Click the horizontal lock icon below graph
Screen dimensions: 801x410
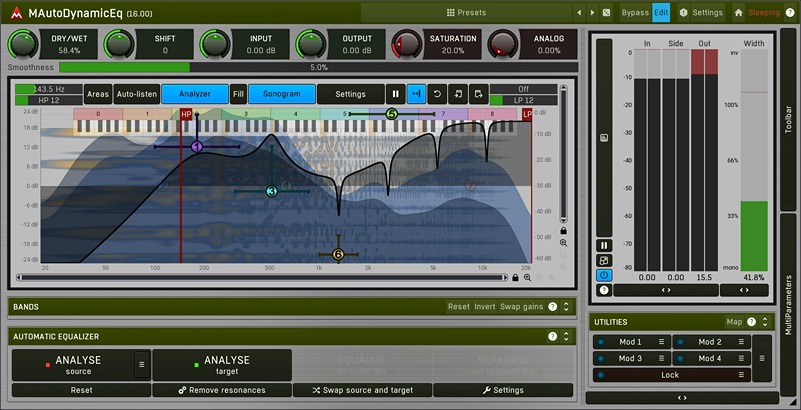(x=515, y=278)
